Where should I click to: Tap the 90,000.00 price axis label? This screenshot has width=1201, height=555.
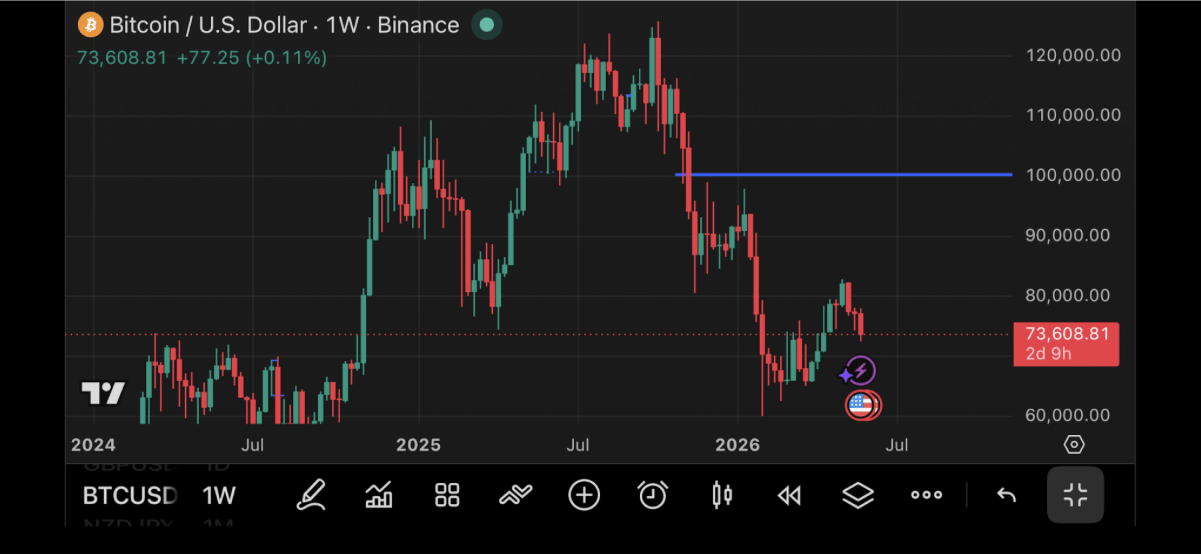pos(1068,235)
